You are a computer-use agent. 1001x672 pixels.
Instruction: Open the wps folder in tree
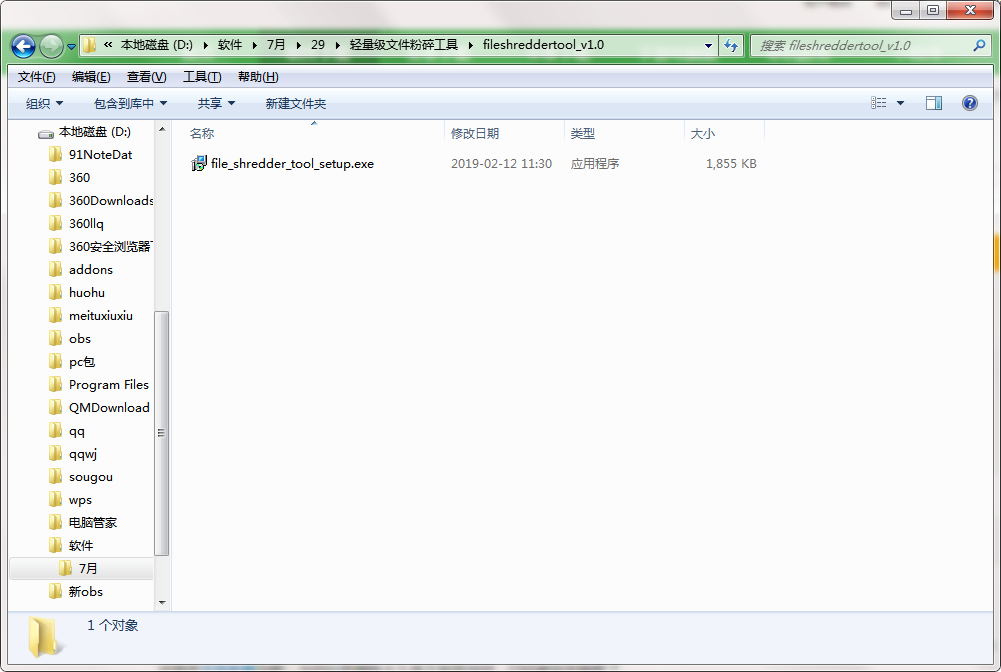pyautogui.click(x=80, y=500)
